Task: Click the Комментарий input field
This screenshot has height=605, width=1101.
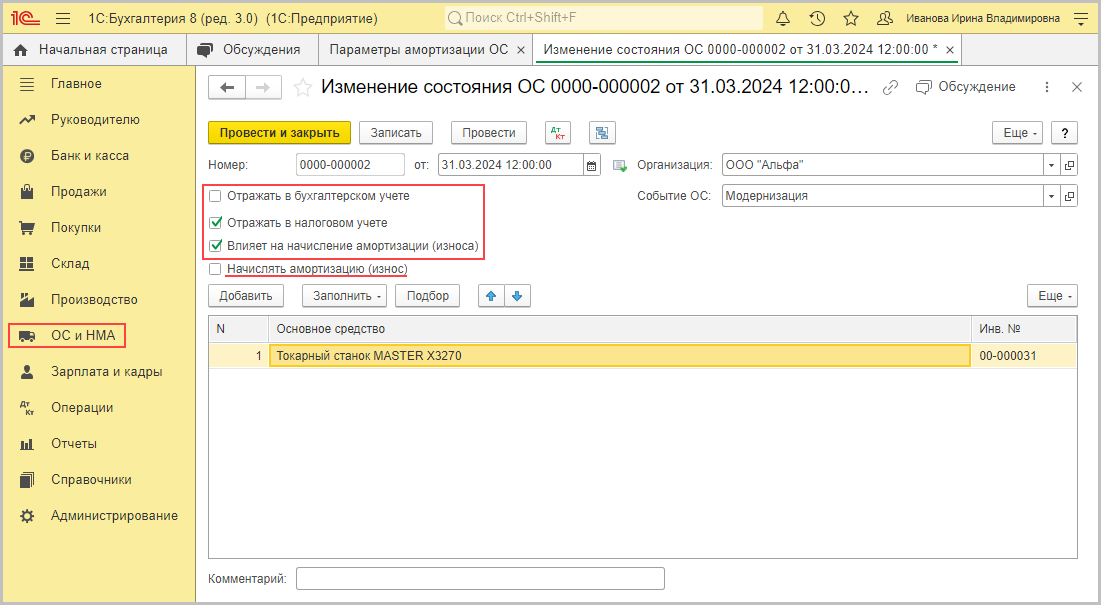Action: click(x=480, y=579)
